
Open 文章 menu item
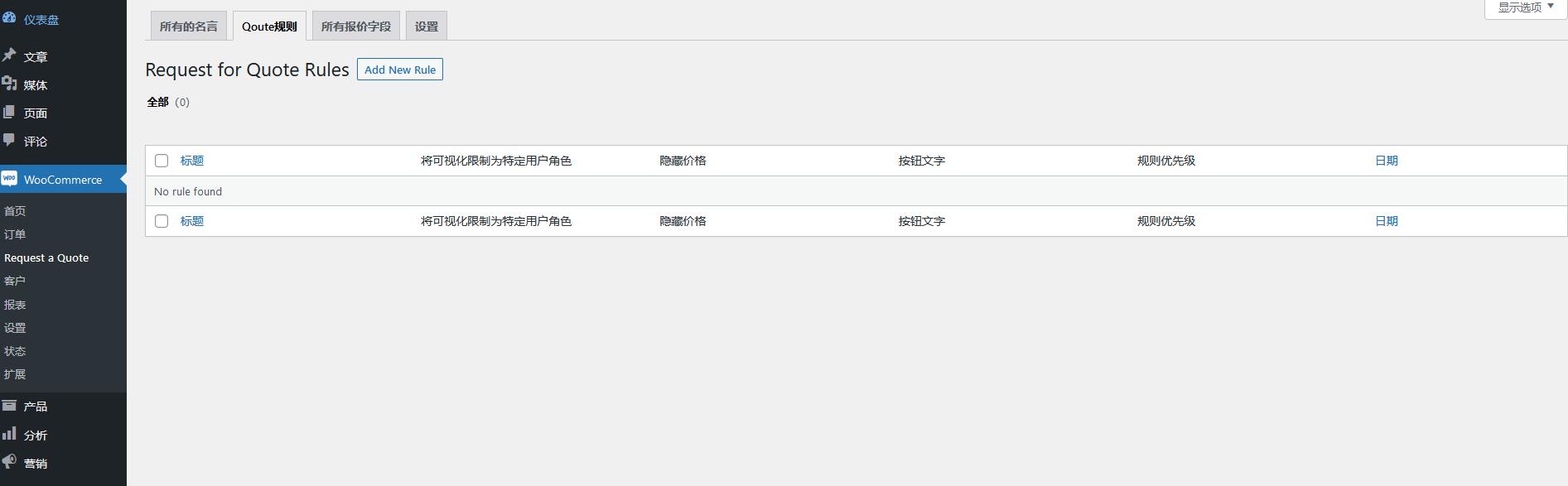coord(36,56)
